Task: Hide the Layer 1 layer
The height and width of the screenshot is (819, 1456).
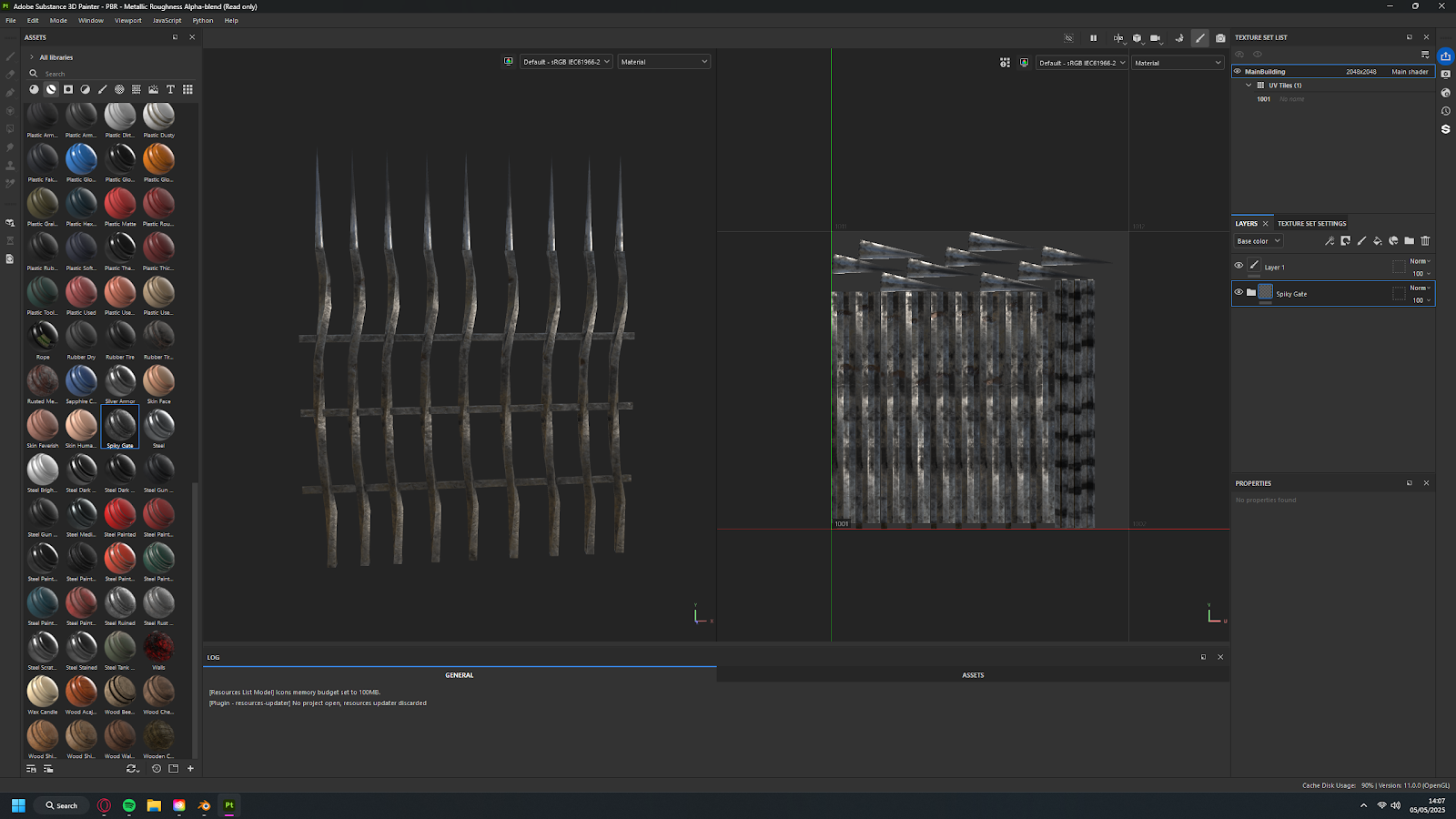Action: (x=1239, y=266)
